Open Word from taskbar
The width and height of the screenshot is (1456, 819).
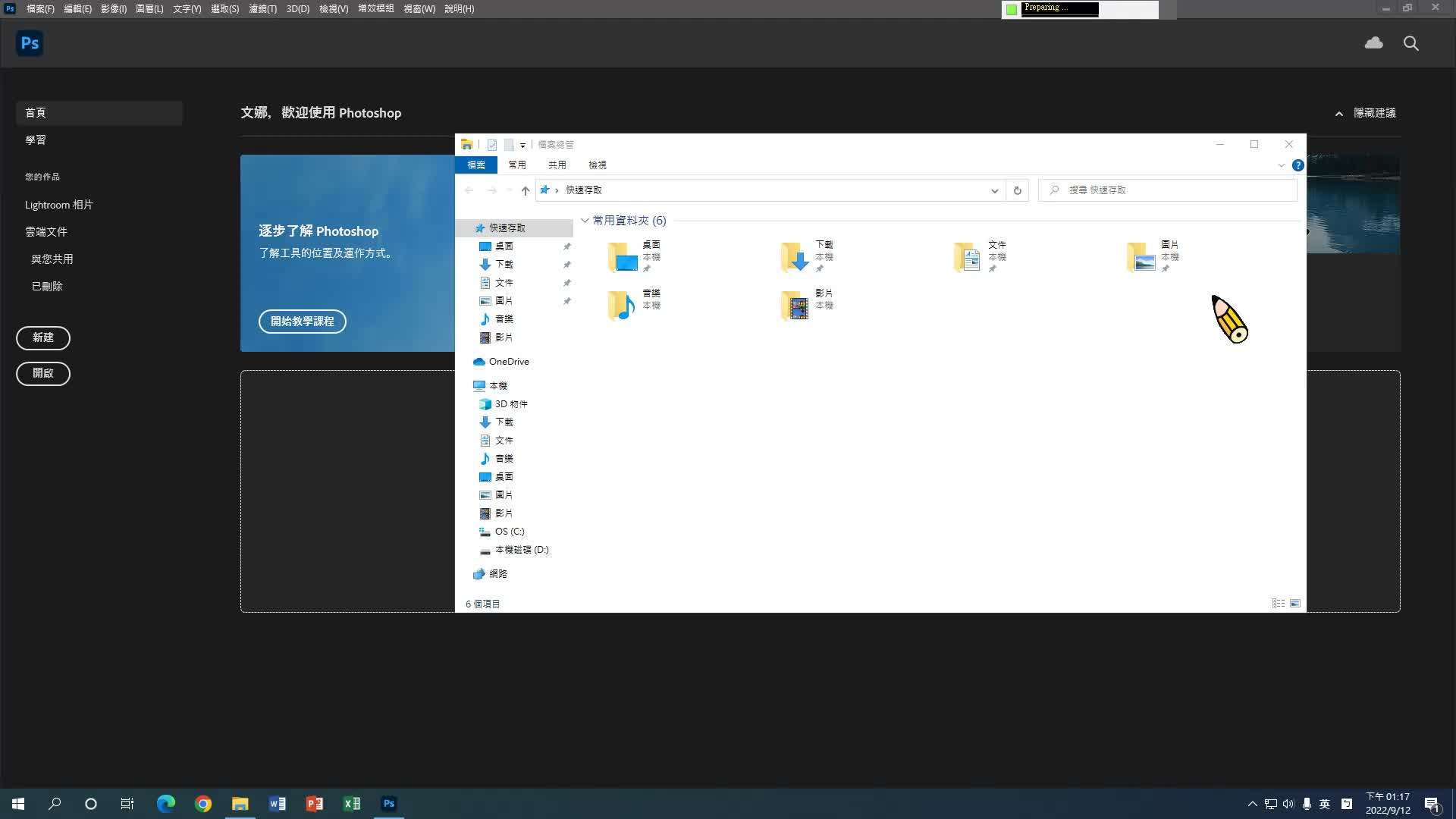click(277, 804)
